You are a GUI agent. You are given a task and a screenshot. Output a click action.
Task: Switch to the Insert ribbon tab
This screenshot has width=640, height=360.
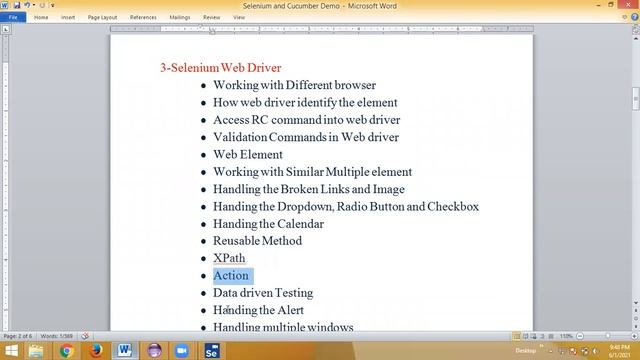[68, 18]
